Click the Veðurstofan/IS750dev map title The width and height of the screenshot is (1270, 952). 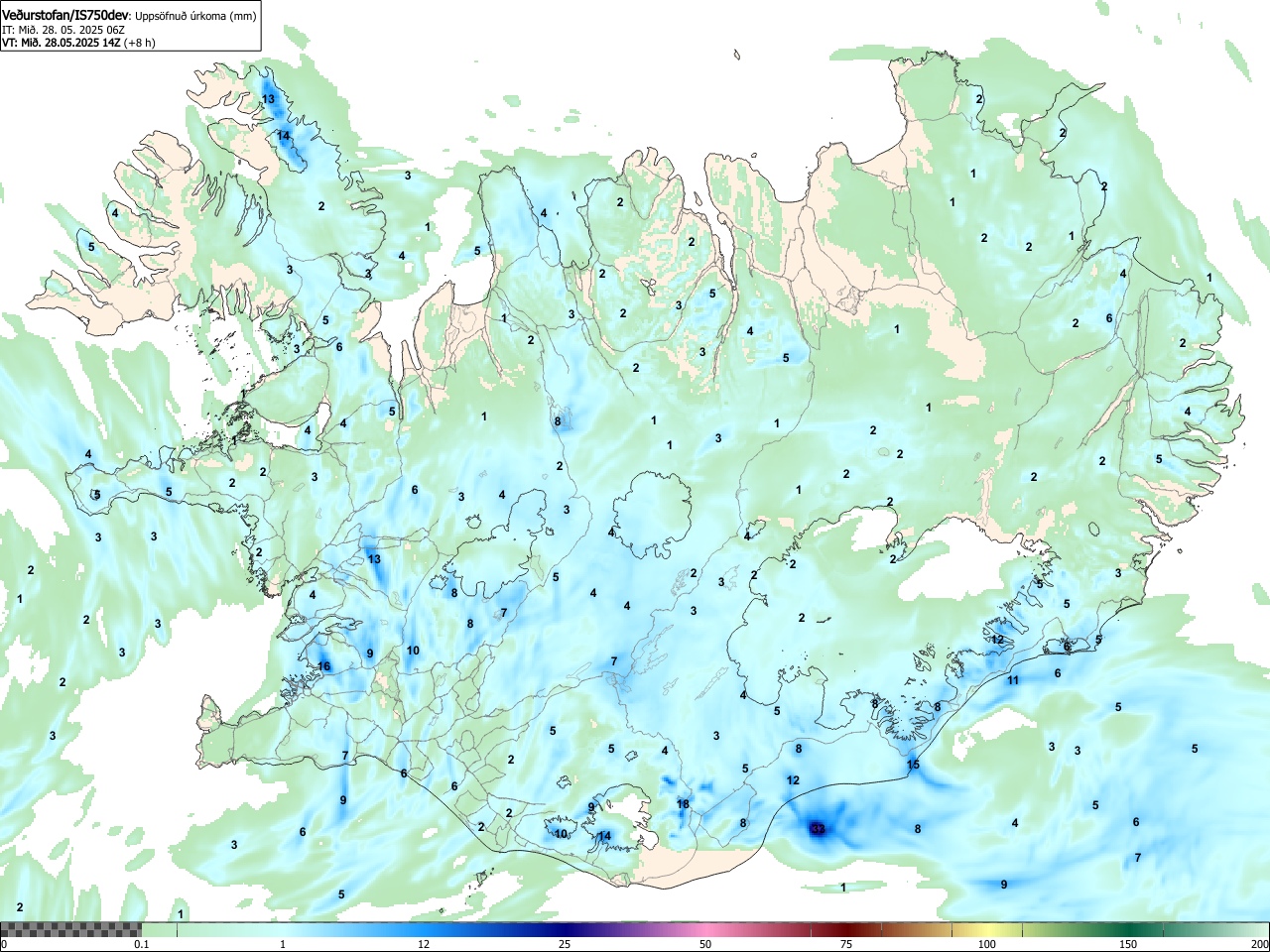tap(64, 15)
